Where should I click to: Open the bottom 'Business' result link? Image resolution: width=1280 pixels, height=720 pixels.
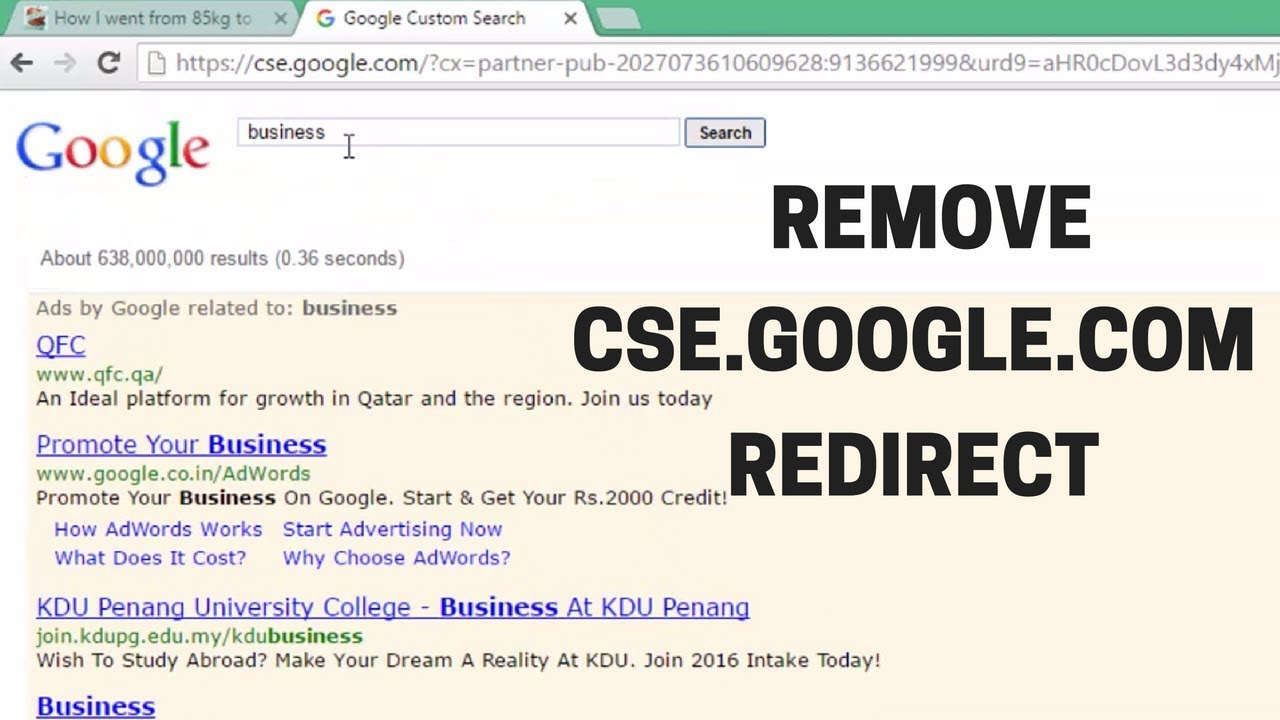96,706
